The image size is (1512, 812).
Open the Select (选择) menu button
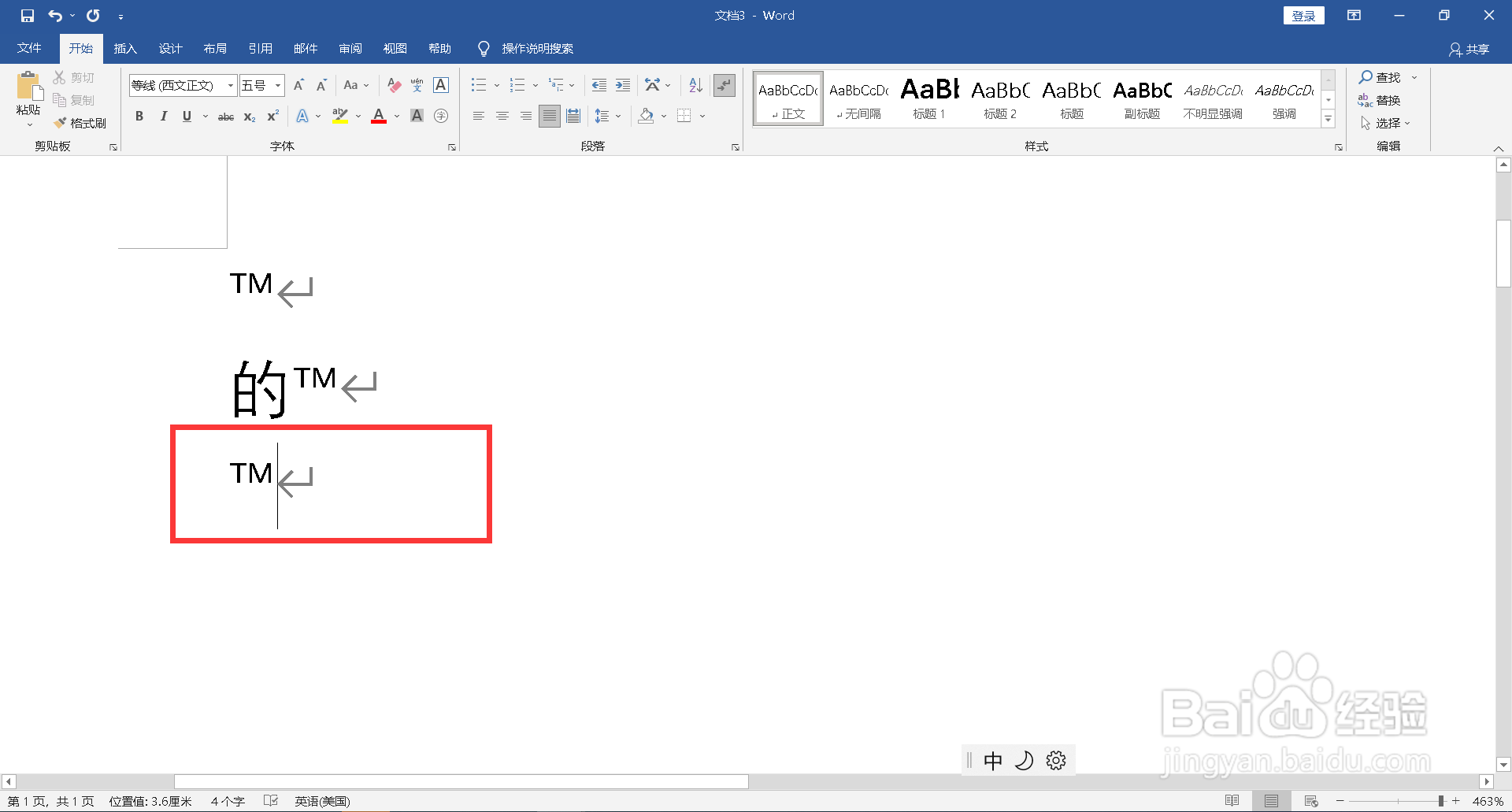pos(1386,123)
